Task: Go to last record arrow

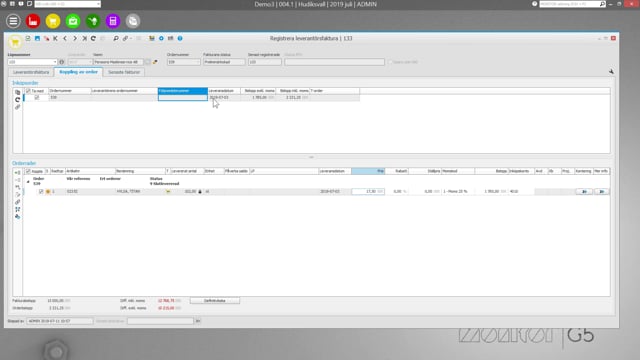Action: click(x=84, y=38)
